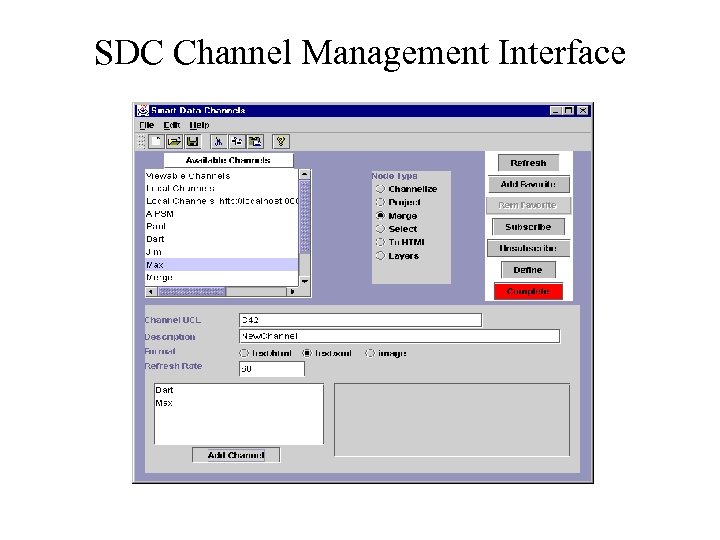The height and width of the screenshot is (540, 720).
Task: Click the Open folder toolbar icon
Action: (174, 141)
